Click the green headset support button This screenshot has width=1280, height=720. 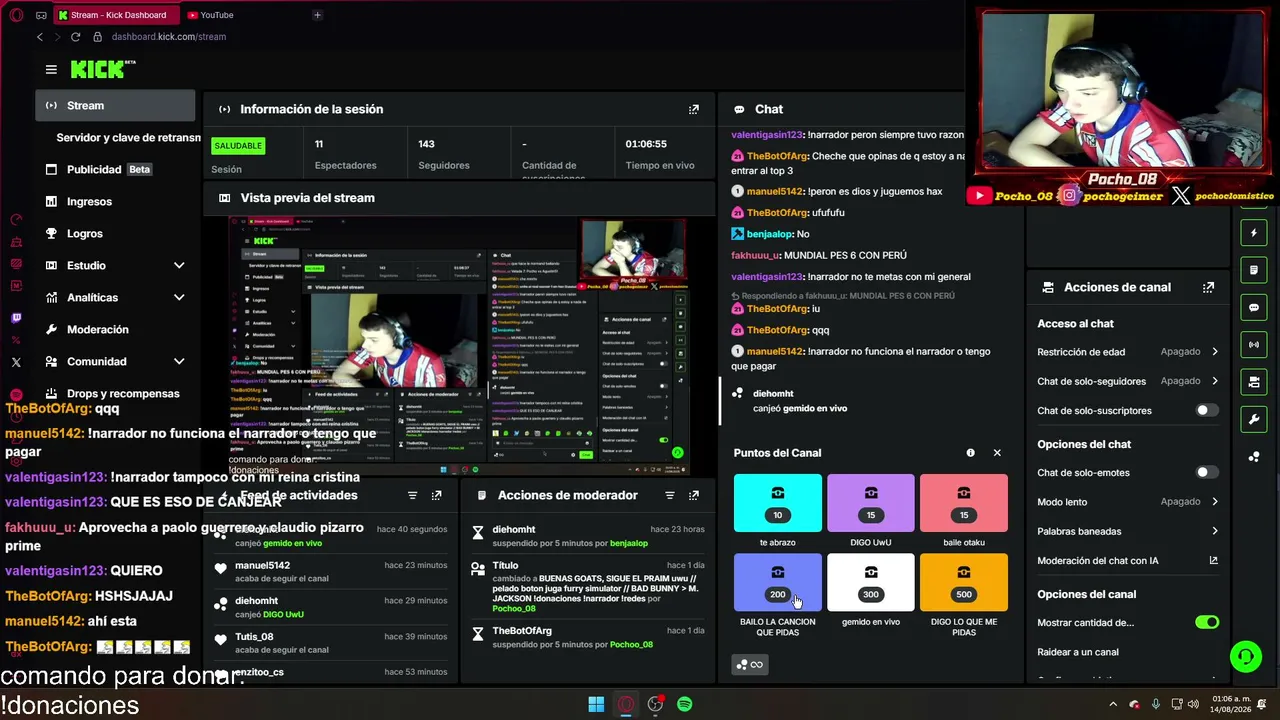pyautogui.click(x=1246, y=657)
